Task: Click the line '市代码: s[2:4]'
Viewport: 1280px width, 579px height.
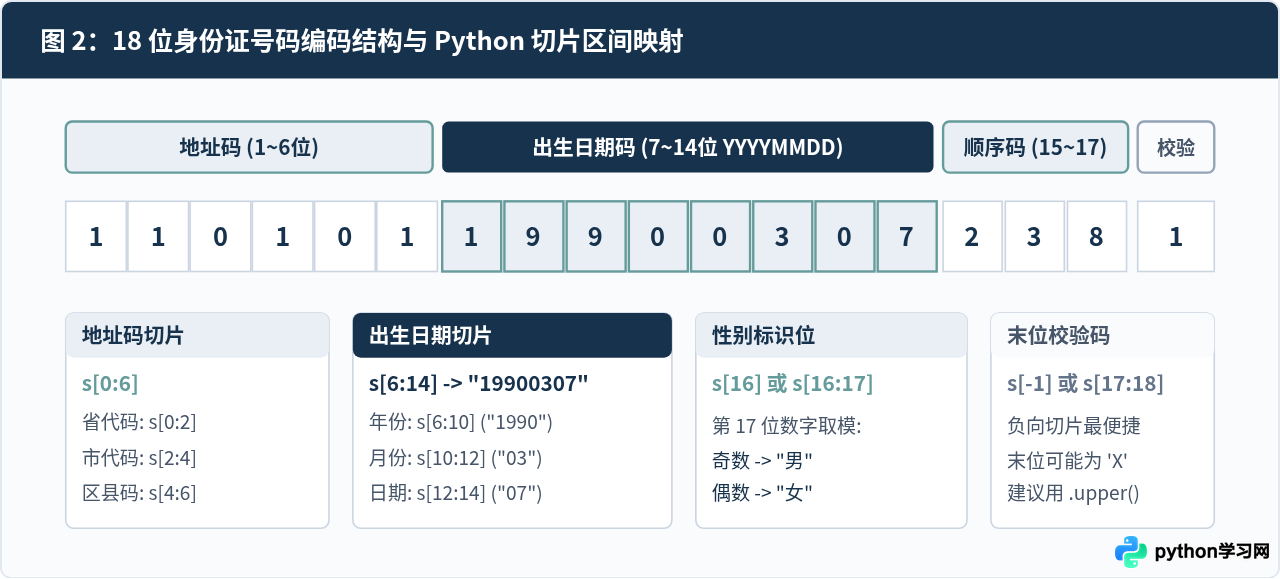Action: 139,458
